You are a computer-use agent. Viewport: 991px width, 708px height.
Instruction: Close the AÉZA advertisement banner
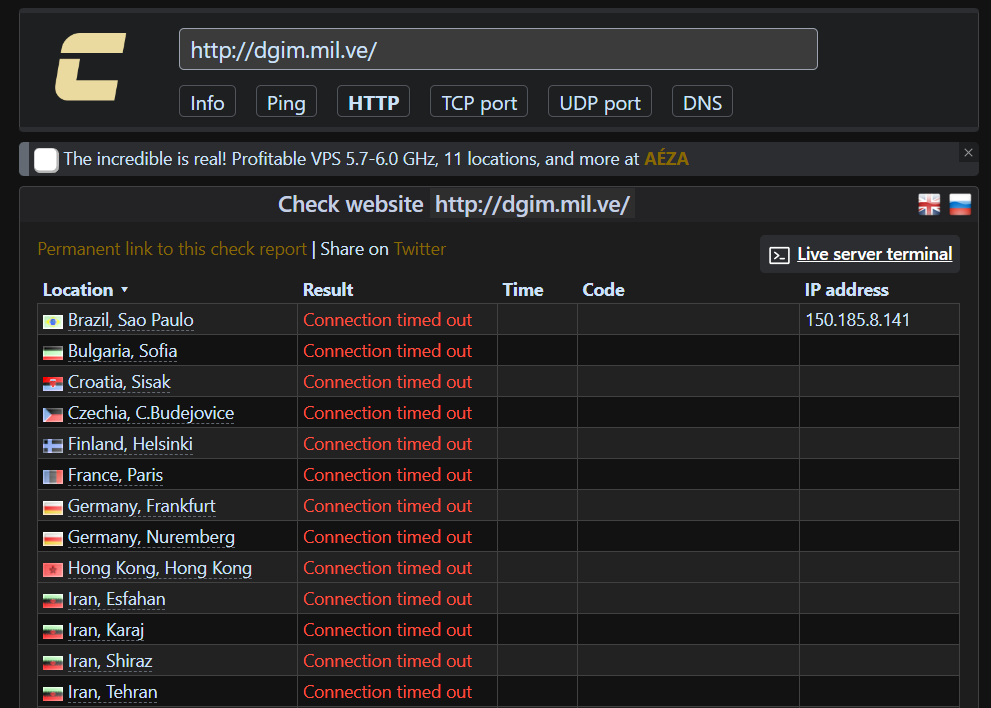pos(968,152)
